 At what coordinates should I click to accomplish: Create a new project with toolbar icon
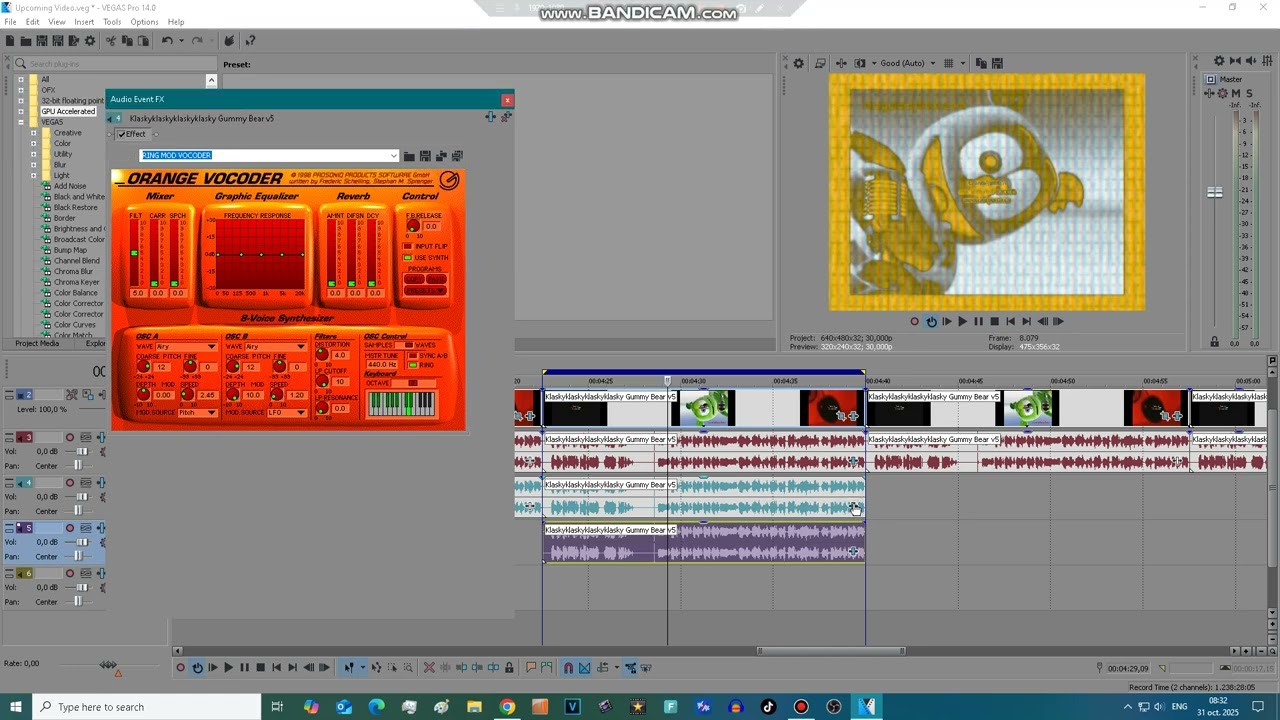[10, 41]
